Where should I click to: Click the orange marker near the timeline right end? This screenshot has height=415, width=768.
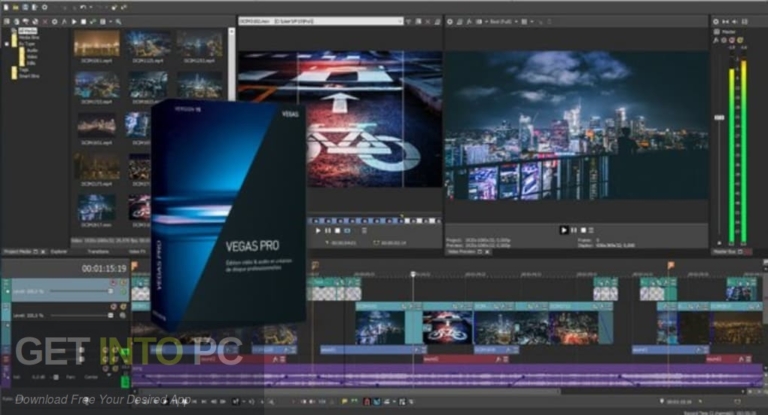[671, 266]
